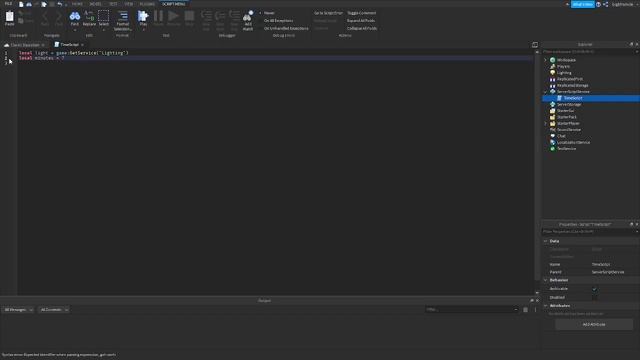The height and width of the screenshot is (360, 640).
Task: Switch to the HOME ribbon tab
Action: coord(77,4)
